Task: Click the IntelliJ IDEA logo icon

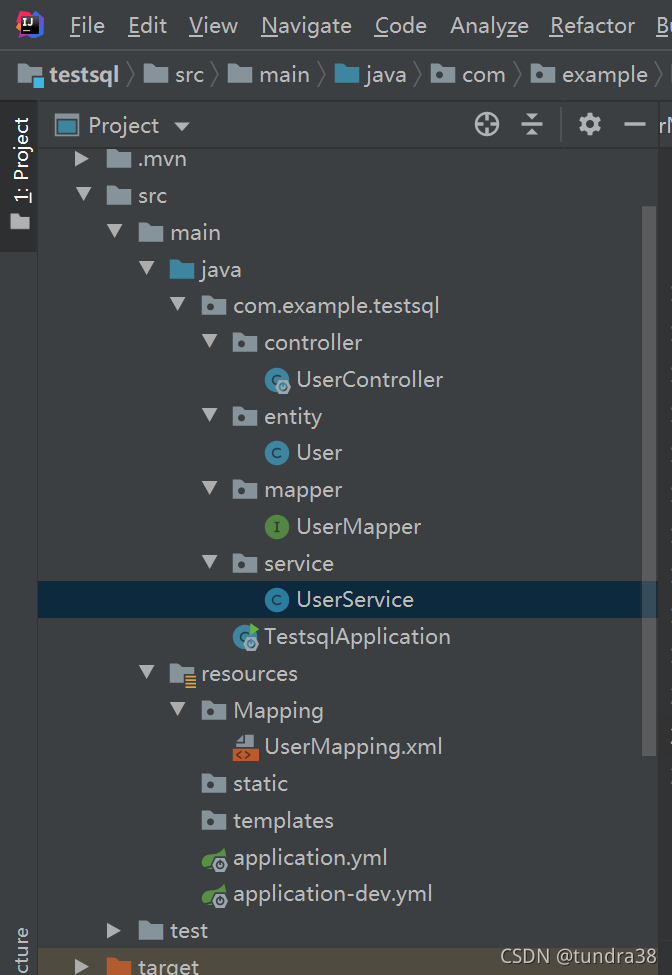Action: point(29,25)
